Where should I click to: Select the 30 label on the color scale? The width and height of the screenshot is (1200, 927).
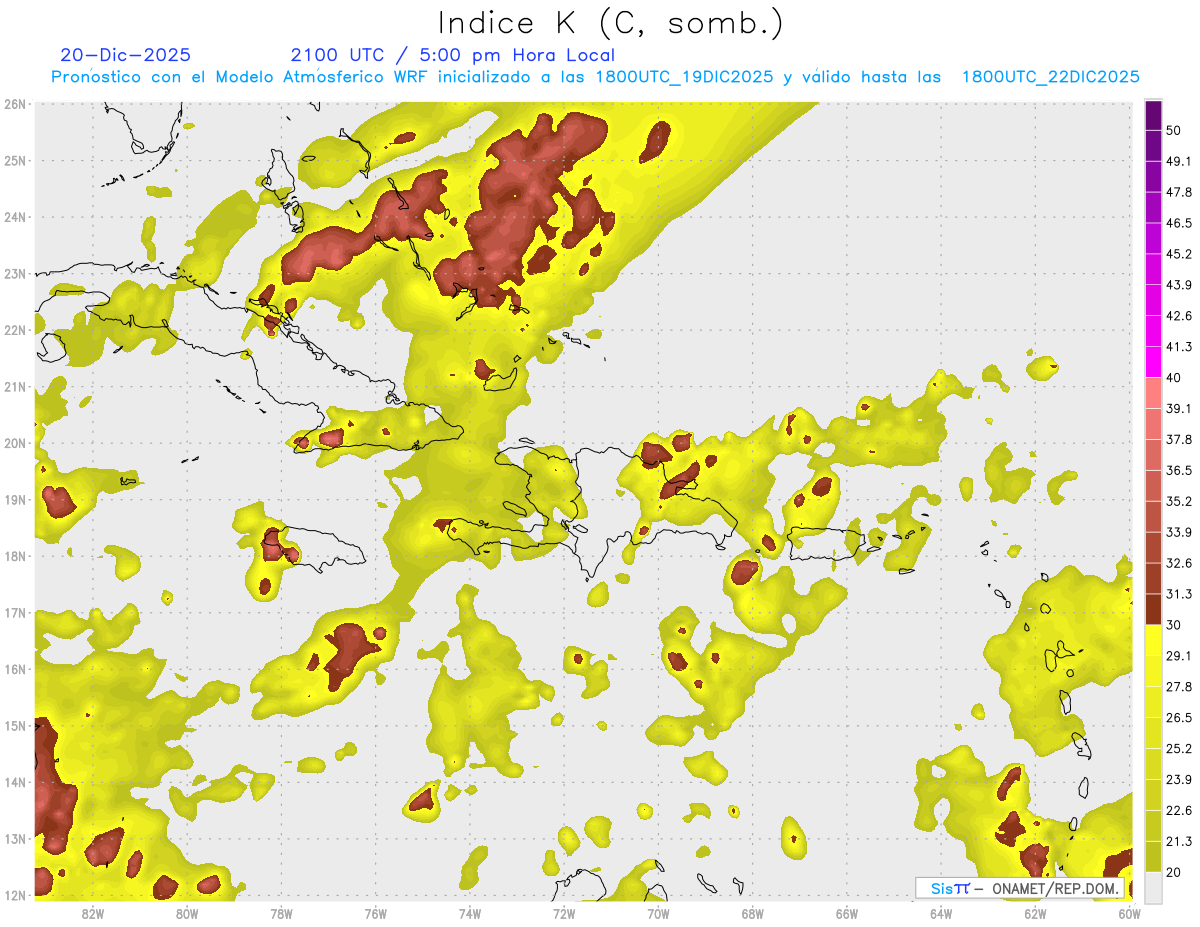pyautogui.click(x=1174, y=625)
